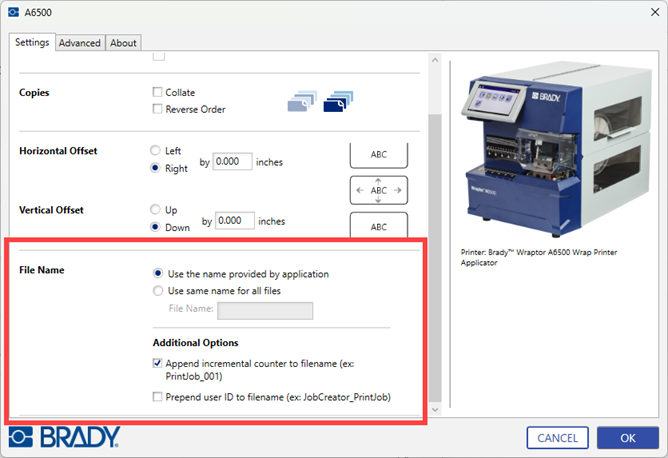Select the Up vertical offset option
Image resolution: width=668 pixels, height=458 pixels.
155,210
